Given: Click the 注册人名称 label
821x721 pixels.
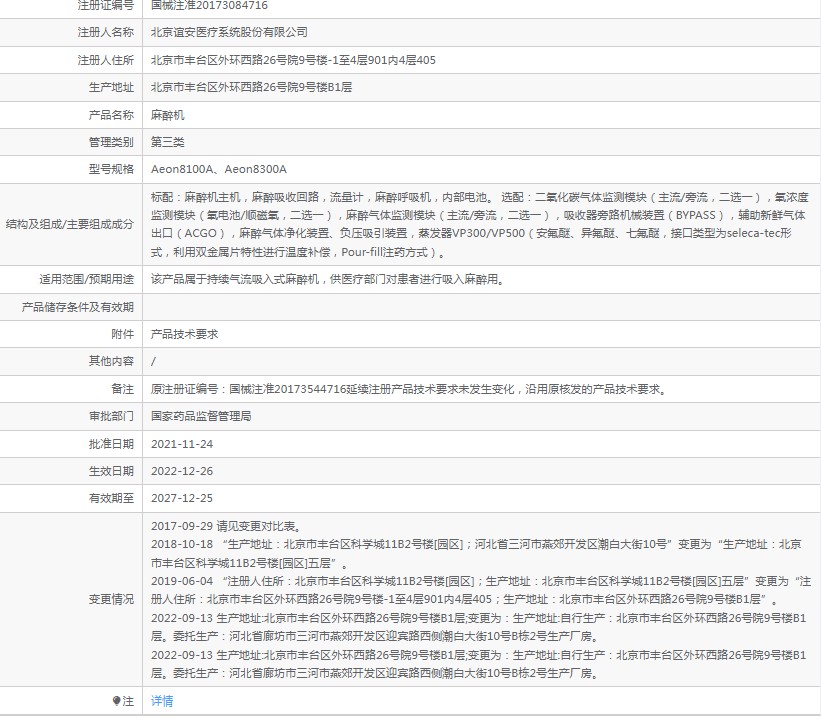Looking at the screenshot, I should tap(106, 32).
